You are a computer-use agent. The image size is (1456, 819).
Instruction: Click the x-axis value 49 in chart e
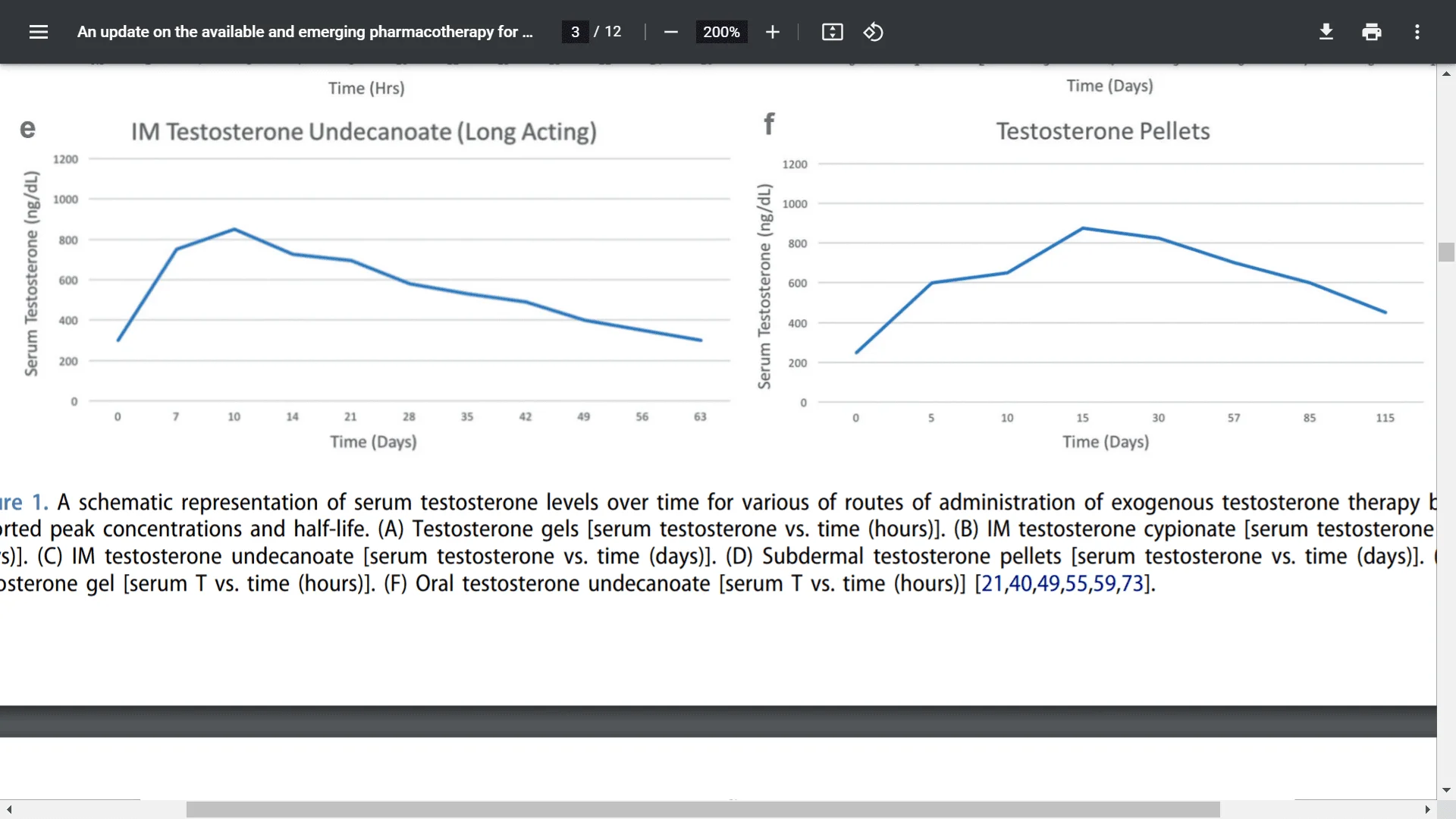pos(583,417)
